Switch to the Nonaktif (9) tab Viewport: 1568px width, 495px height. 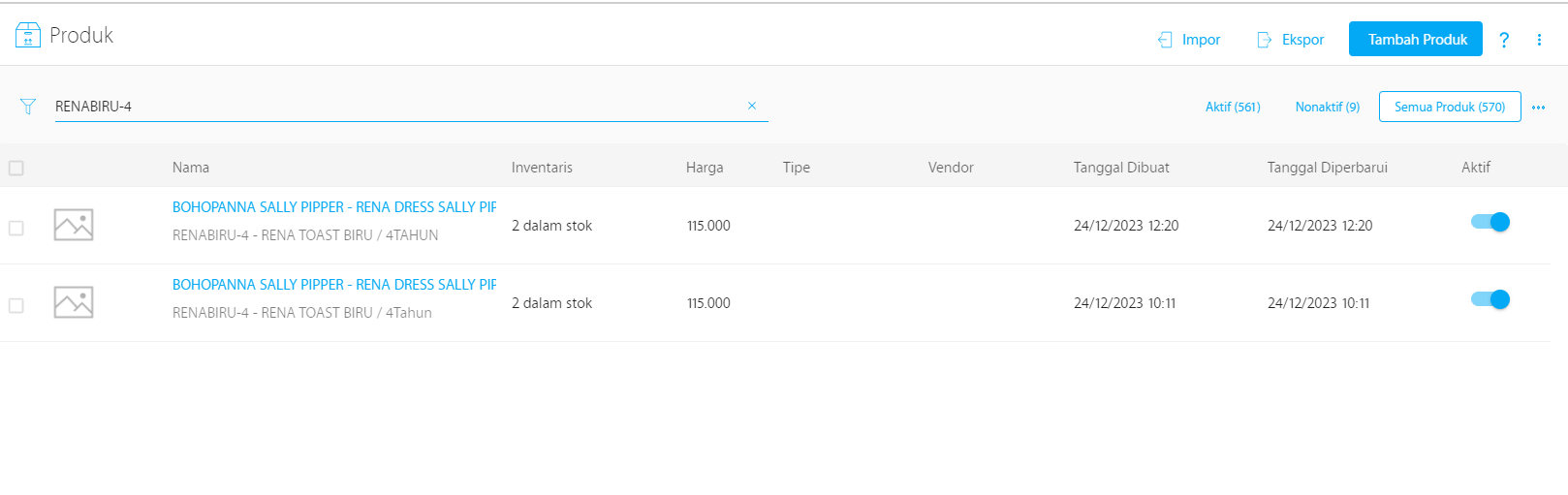[1327, 107]
